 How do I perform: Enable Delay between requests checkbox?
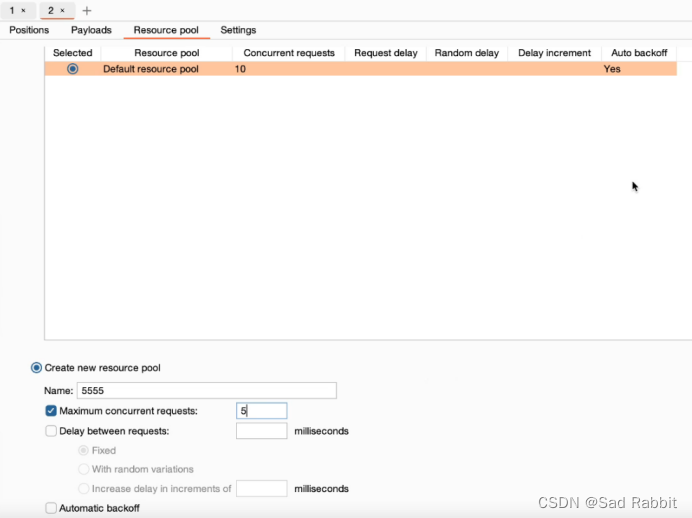click(x=51, y=431)
